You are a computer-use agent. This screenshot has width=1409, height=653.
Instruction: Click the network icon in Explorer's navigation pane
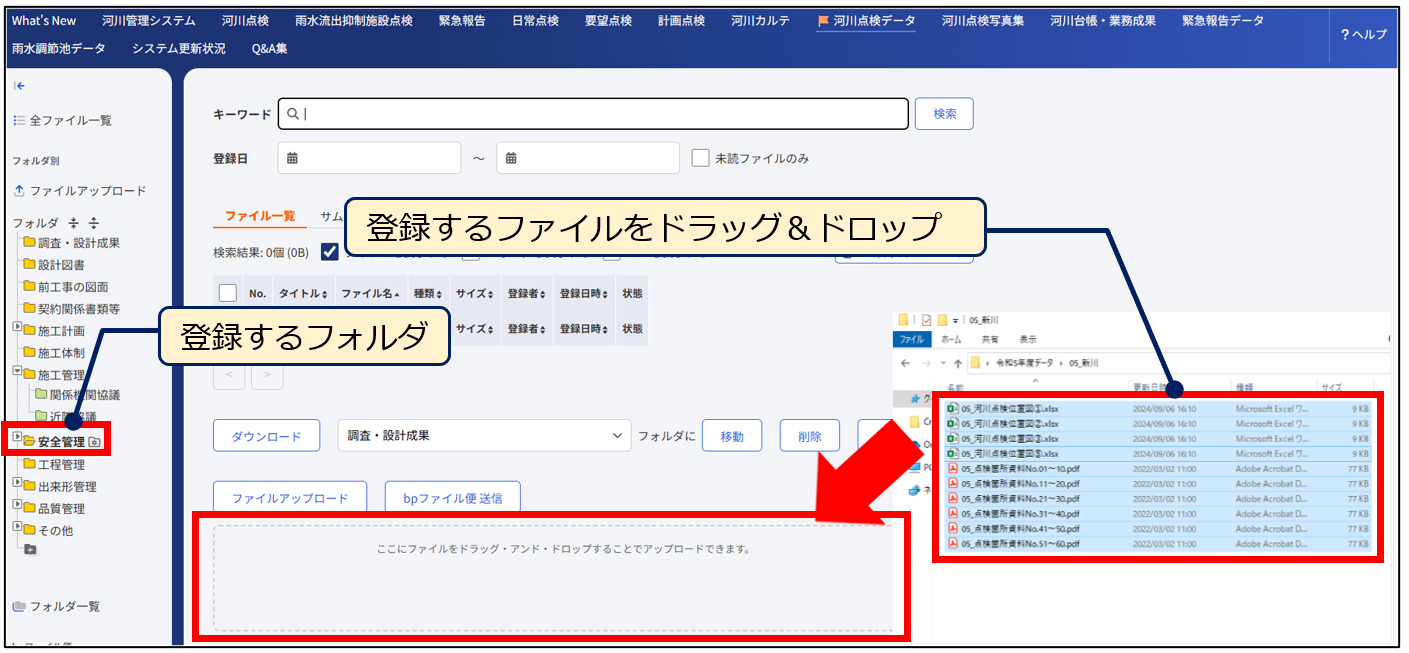[914, 490]
